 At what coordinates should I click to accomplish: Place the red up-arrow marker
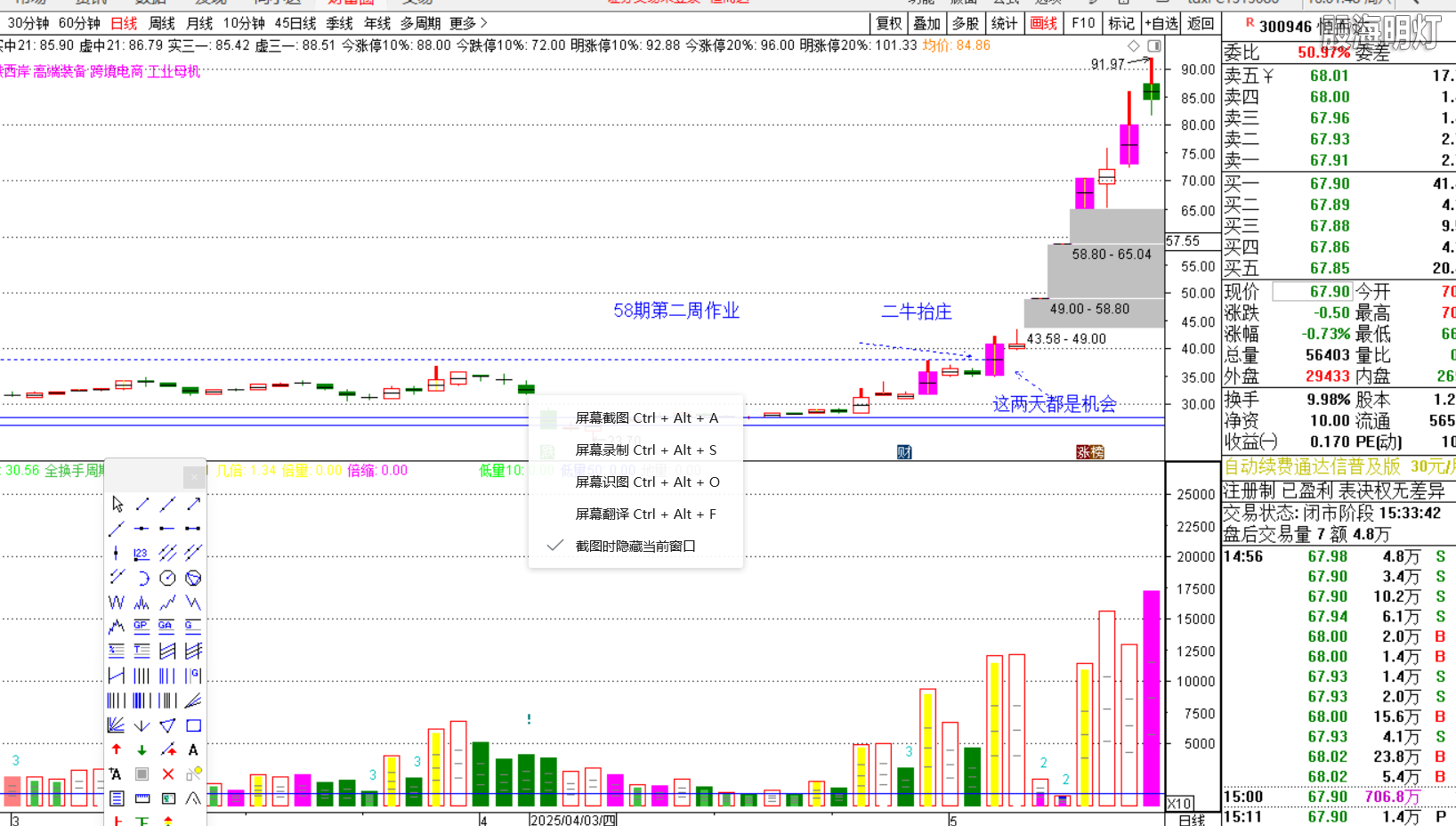coord(117,749)
